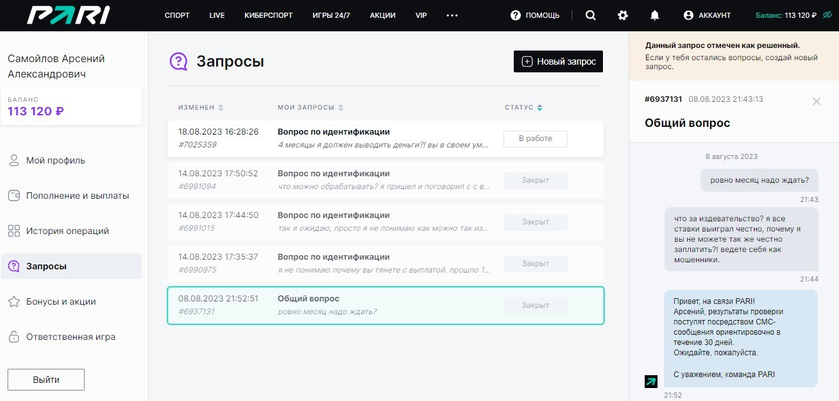Click Закрыт status of request #6991094
This screenshot has width=839, height=401.
535,180
